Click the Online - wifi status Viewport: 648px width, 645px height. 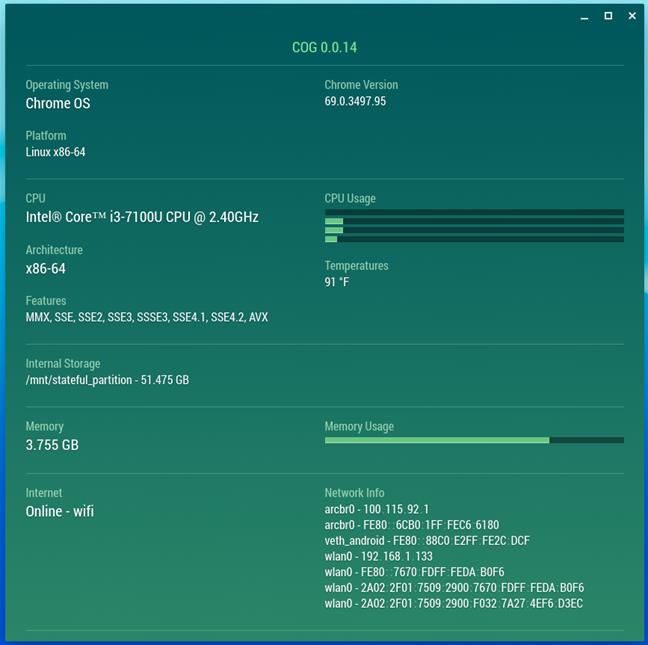60,512
